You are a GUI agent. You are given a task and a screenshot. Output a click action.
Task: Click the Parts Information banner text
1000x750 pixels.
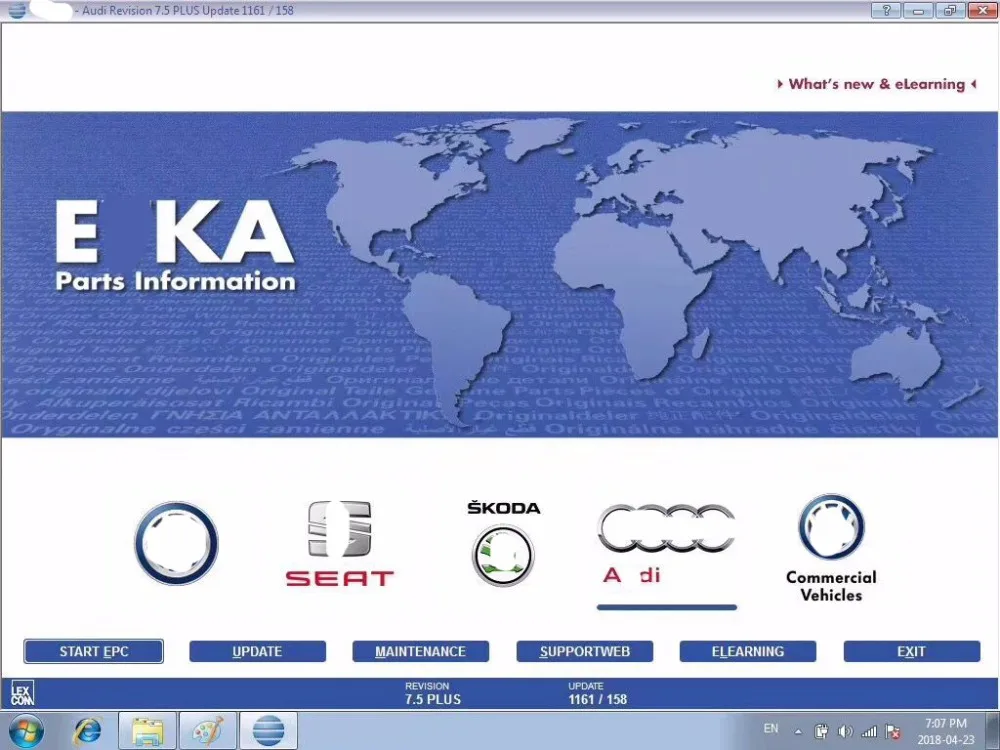pyautogui.click(x=175, y=281)
